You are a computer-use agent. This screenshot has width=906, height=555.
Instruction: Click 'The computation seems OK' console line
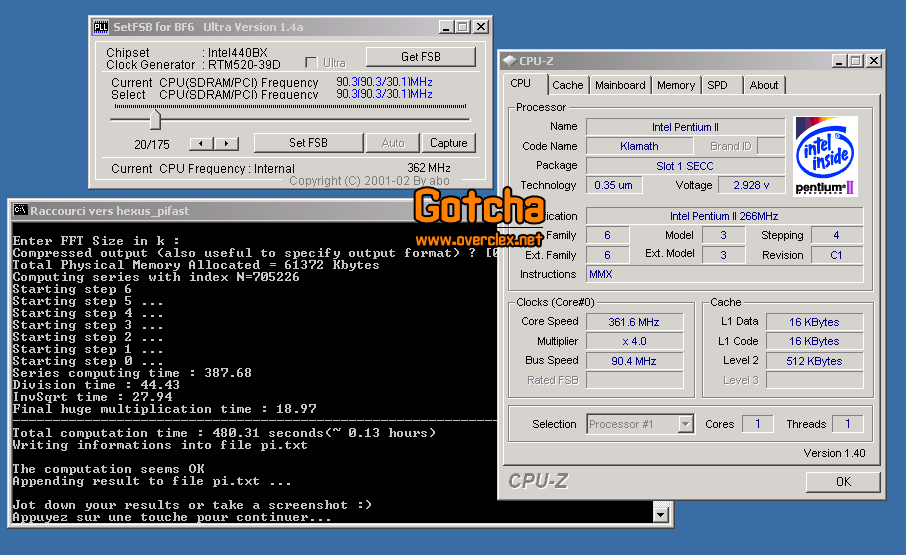109,469
